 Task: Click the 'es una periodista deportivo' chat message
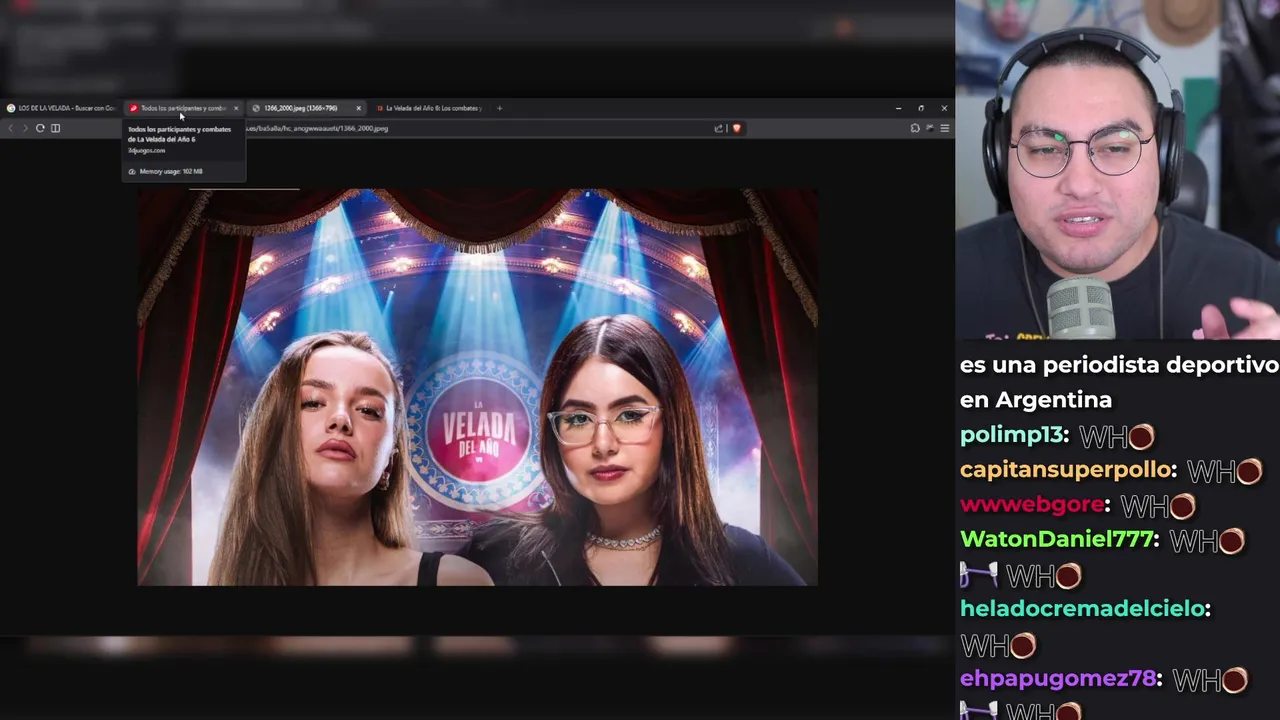1119,382
